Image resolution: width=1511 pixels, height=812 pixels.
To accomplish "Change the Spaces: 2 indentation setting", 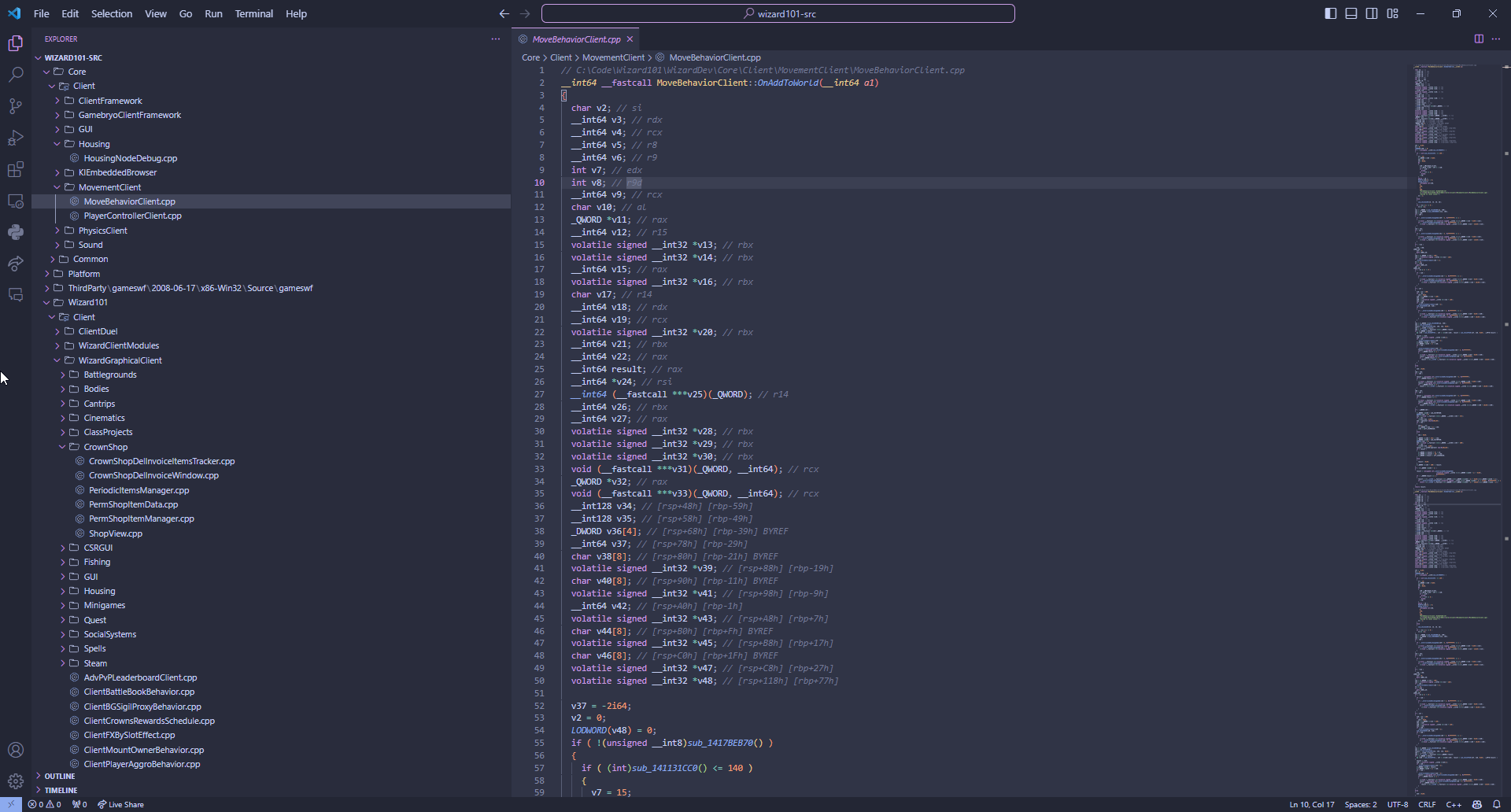I will point(1361,804).
